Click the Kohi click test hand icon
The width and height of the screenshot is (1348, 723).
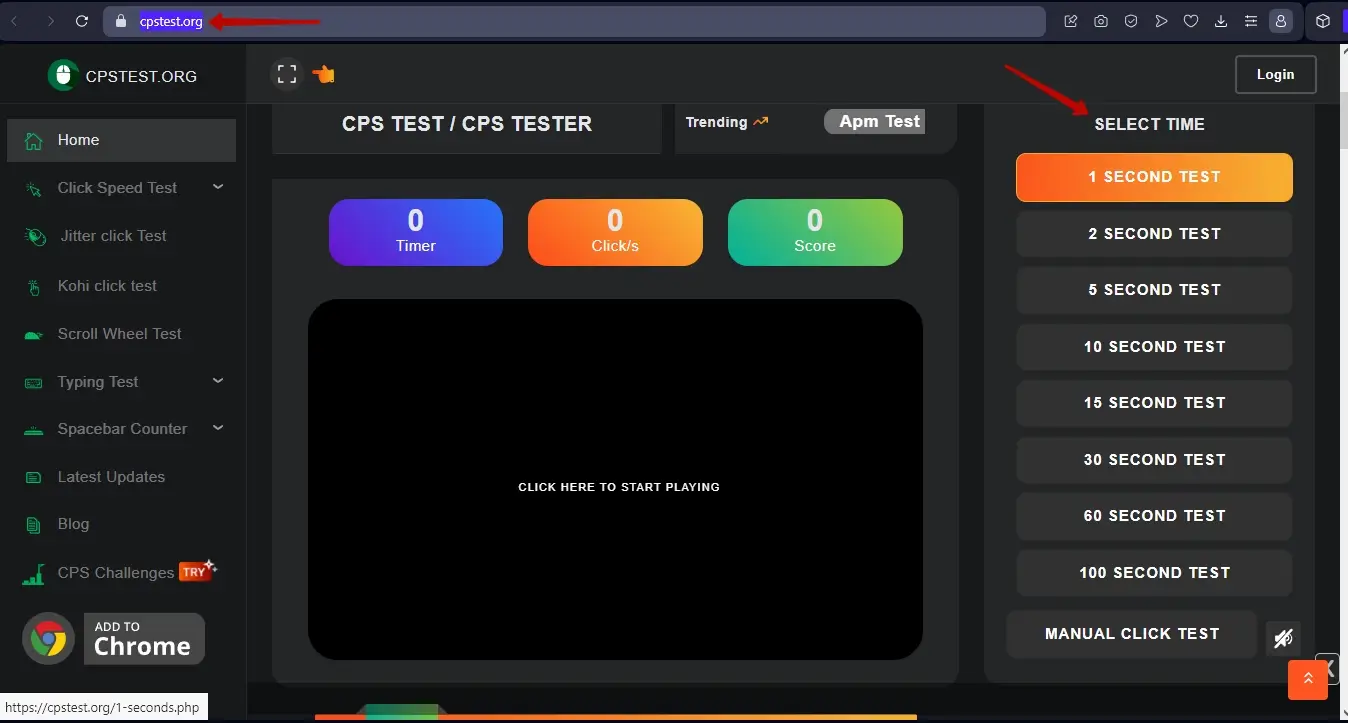click(34, 287)
